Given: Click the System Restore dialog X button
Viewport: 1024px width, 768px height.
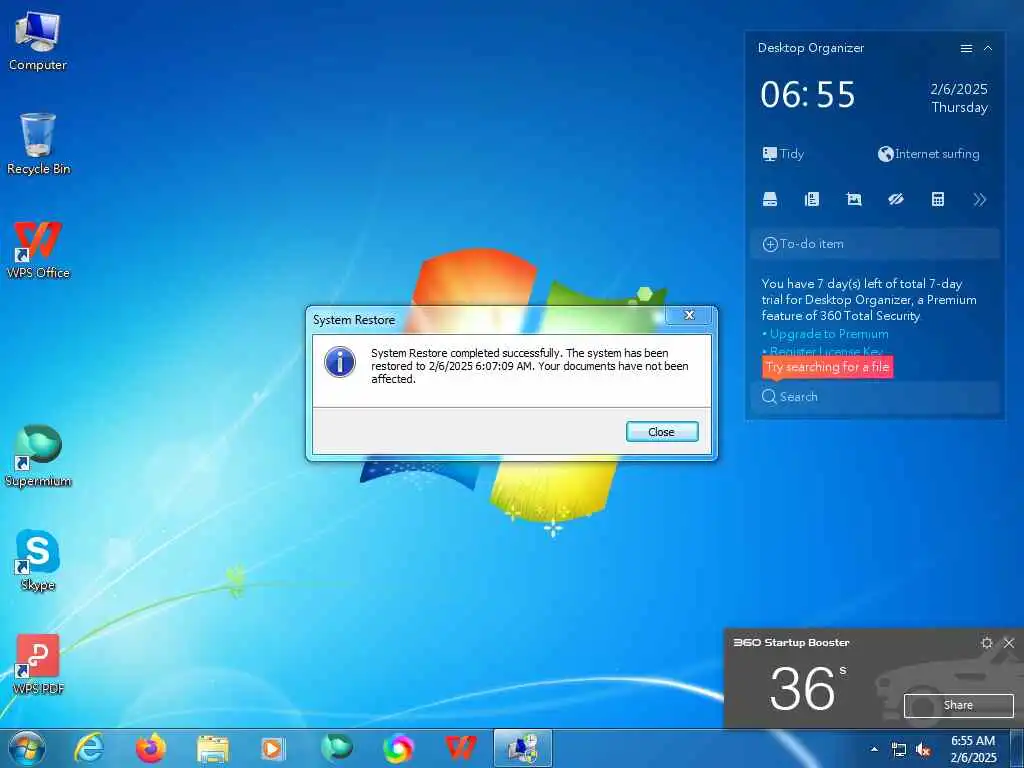Looking at the screenshot, I should pyautogui.click(x=689, y=315).
